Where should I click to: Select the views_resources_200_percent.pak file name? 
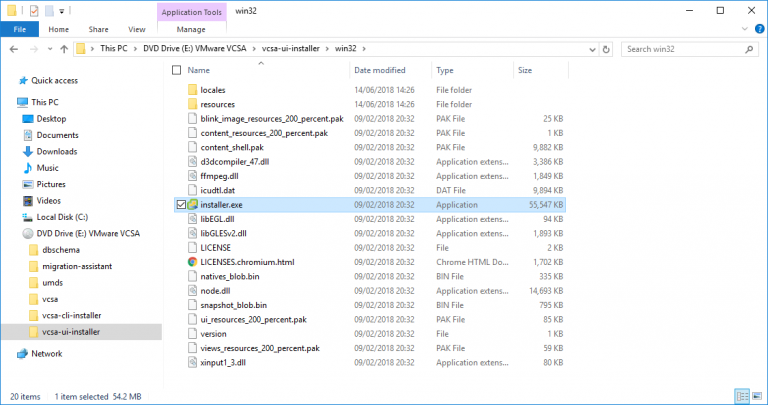260,348
